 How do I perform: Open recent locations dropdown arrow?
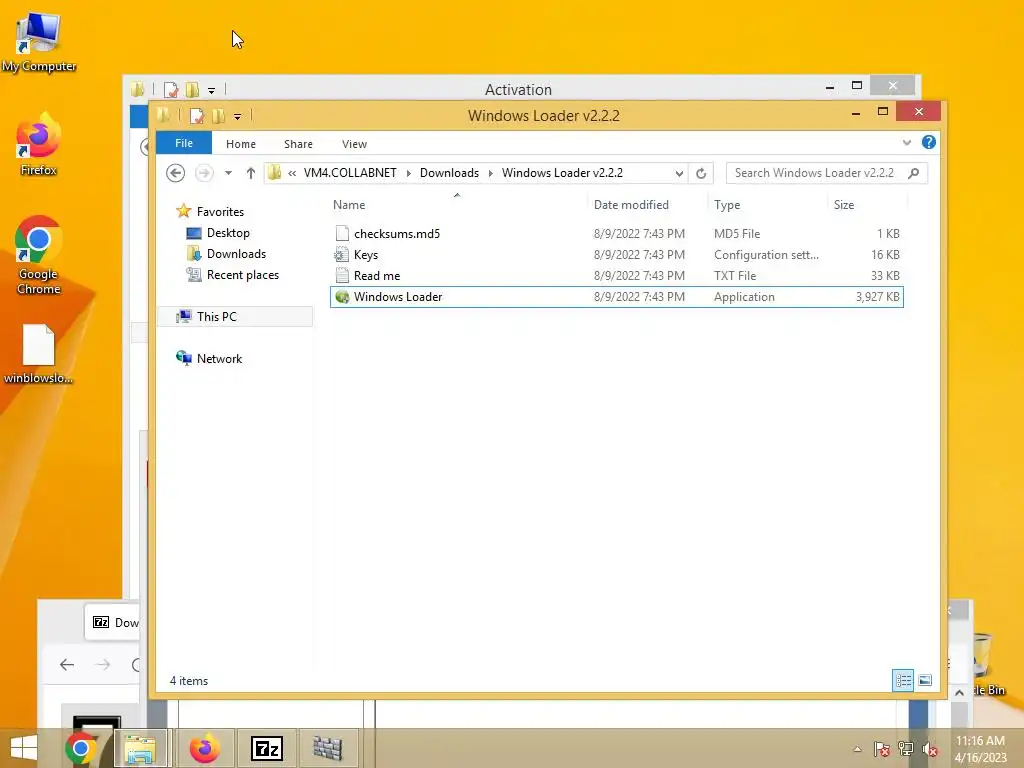click(228, 173)
